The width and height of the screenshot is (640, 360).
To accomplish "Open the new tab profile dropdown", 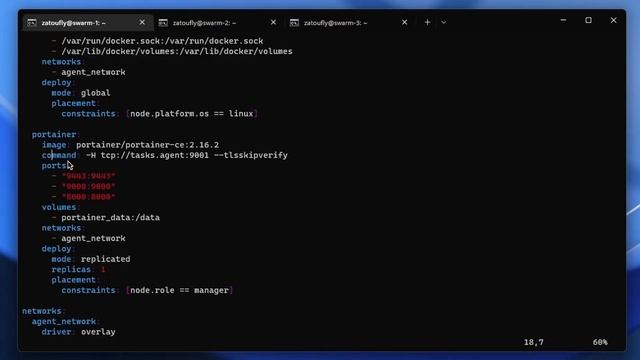I will pyautogui.click(x=444, y=22).
